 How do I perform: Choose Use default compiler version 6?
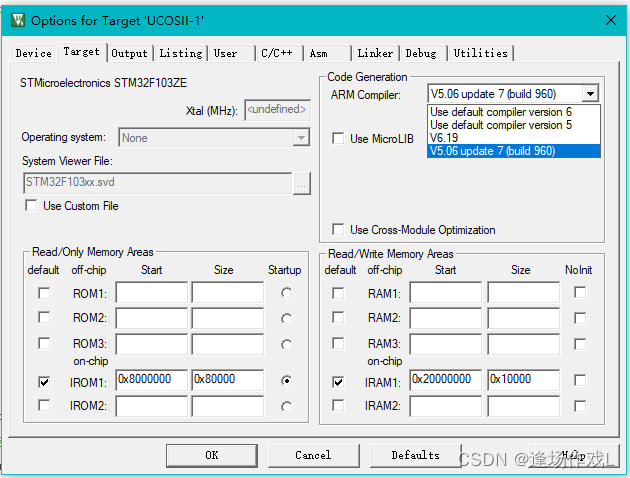(513, 112)
